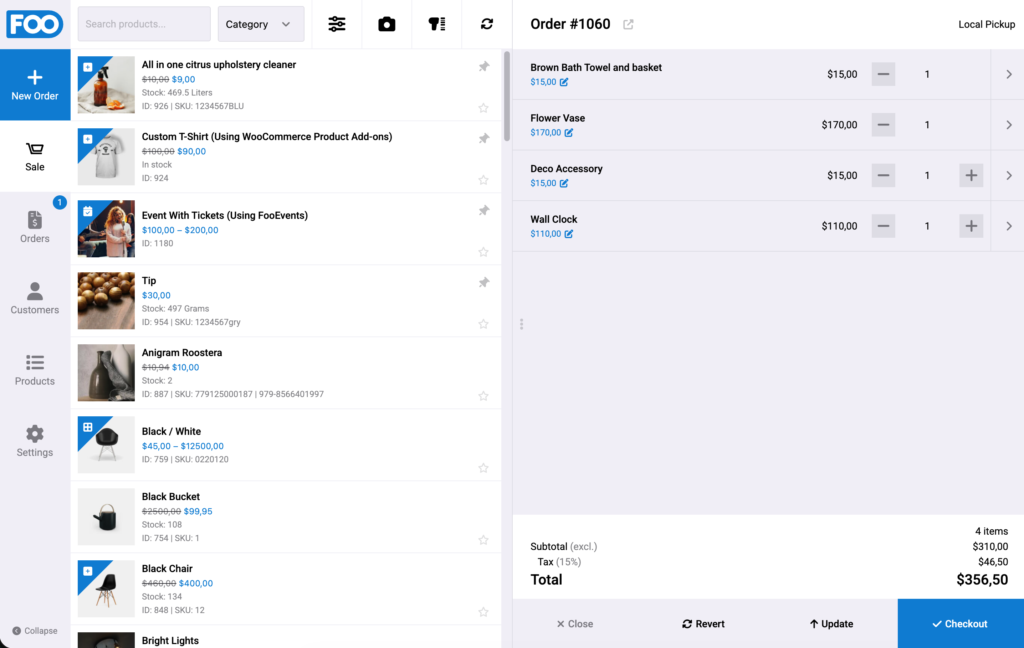Open the Category dropdown
The height and width of the screenshot is (648, 1024).
coord(261,24)
